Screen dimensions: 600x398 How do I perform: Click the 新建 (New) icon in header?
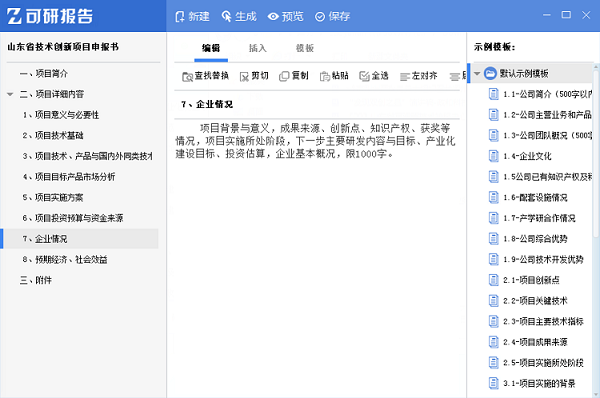pos(179,16)
